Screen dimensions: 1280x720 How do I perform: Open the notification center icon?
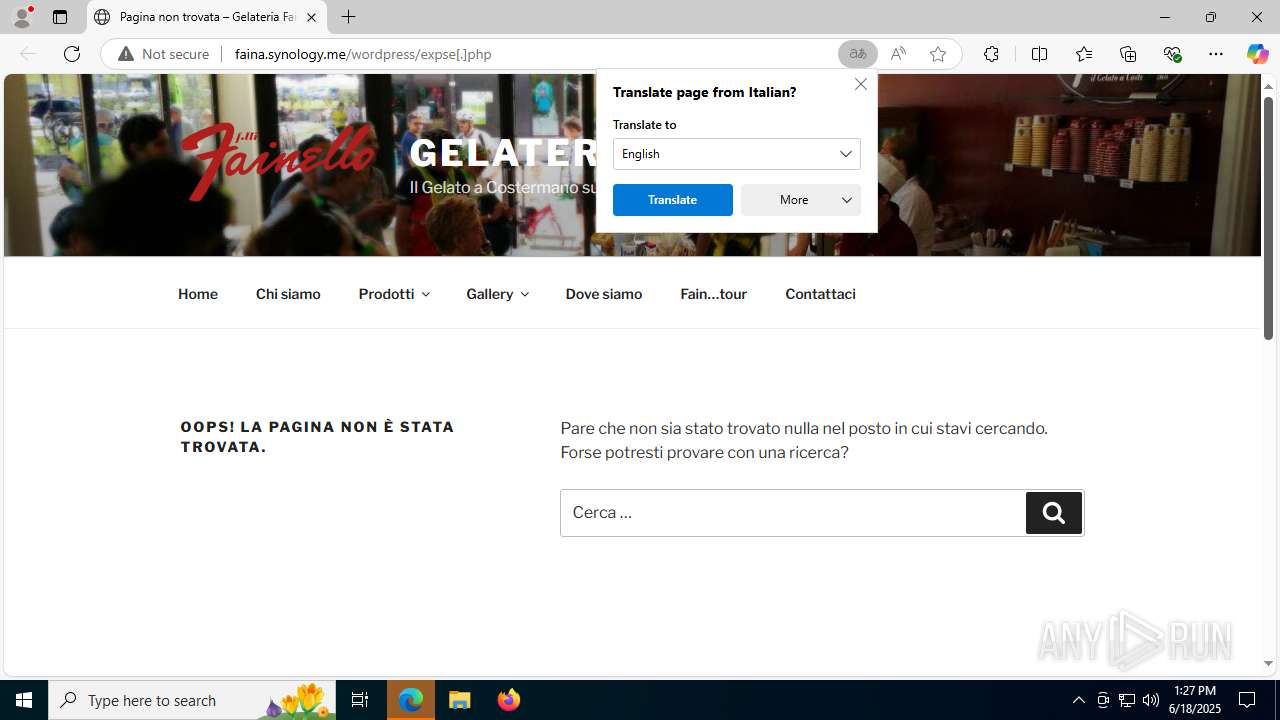point(1247,700)
